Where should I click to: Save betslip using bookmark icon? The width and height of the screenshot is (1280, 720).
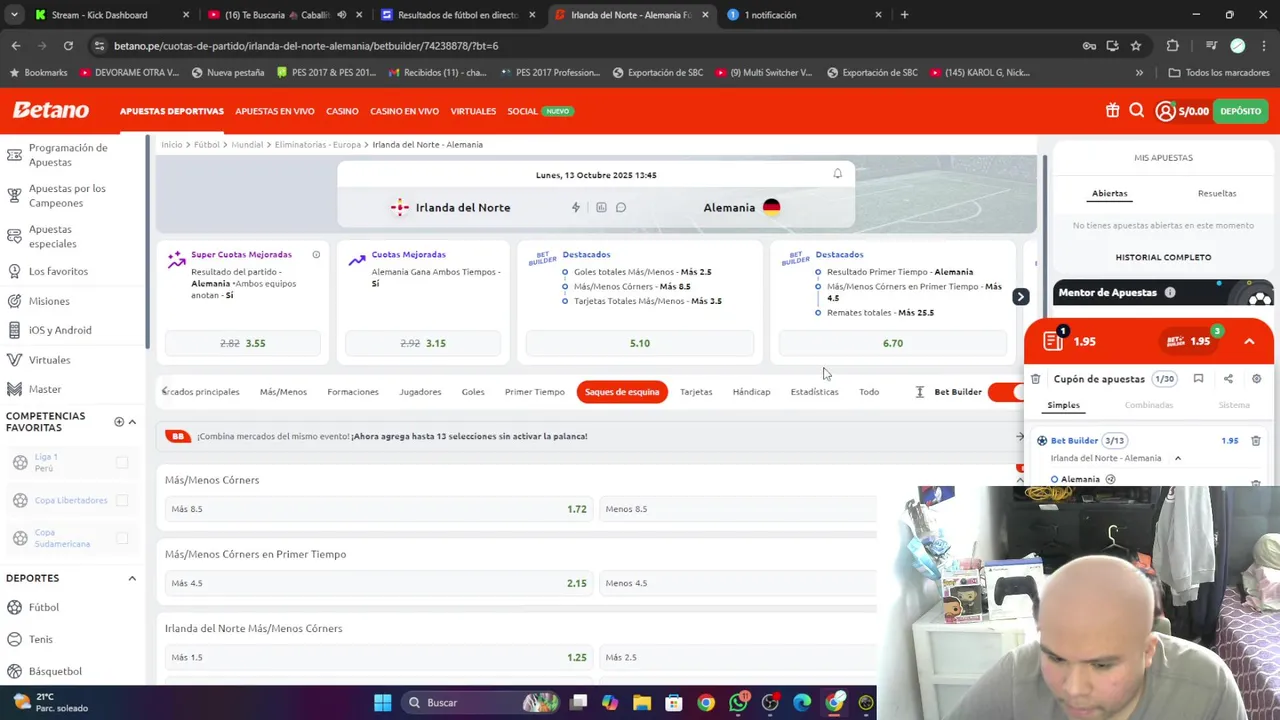coord(1198,379)
